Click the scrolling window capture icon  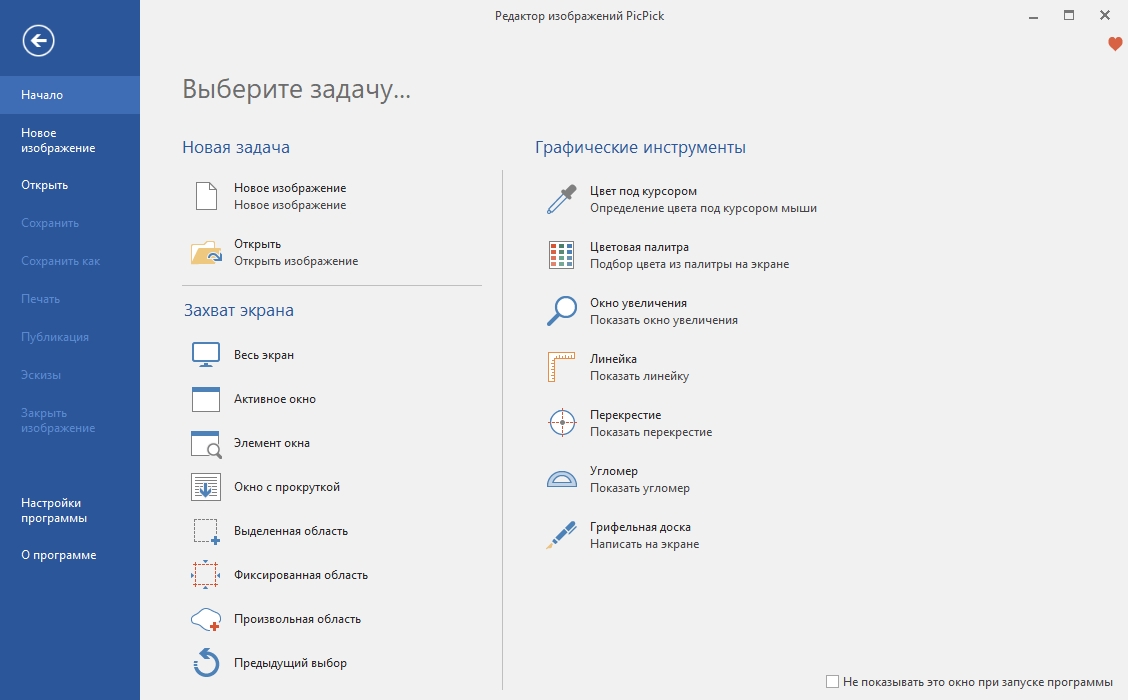[205, 487]
